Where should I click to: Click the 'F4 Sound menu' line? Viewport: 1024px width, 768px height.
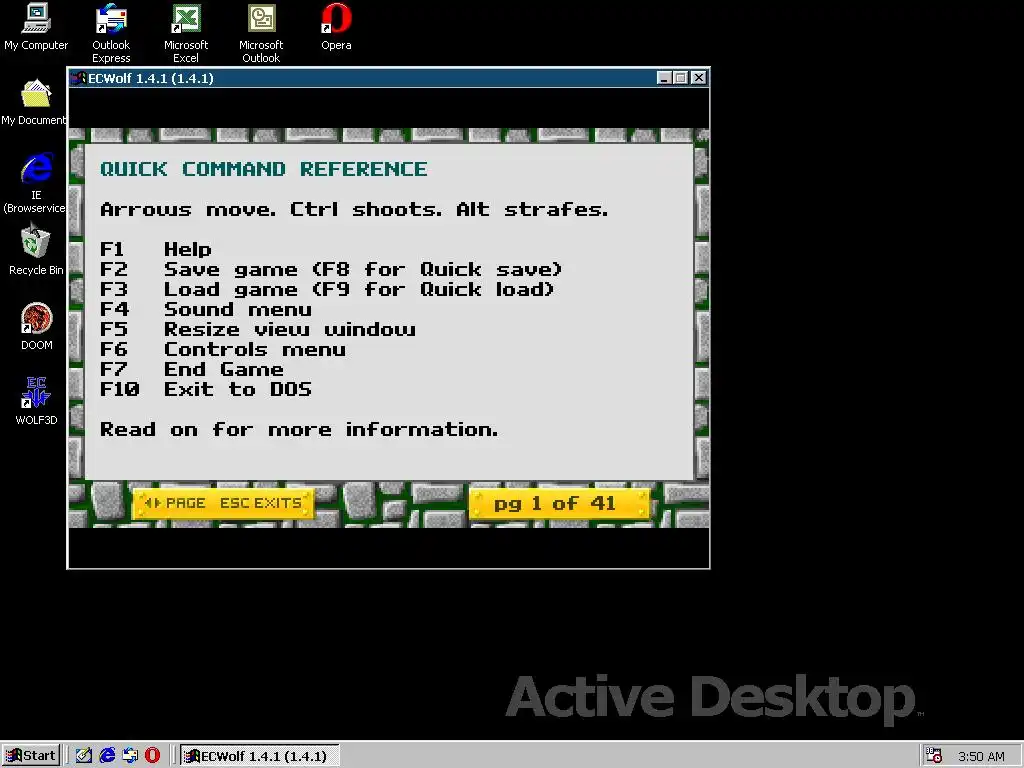click(x=206, y=310)
